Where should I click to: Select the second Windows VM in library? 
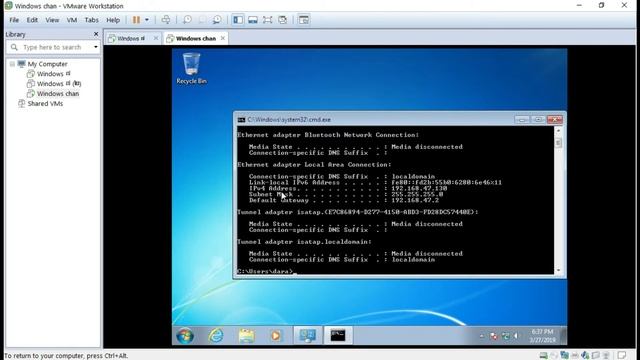(54, 84)
